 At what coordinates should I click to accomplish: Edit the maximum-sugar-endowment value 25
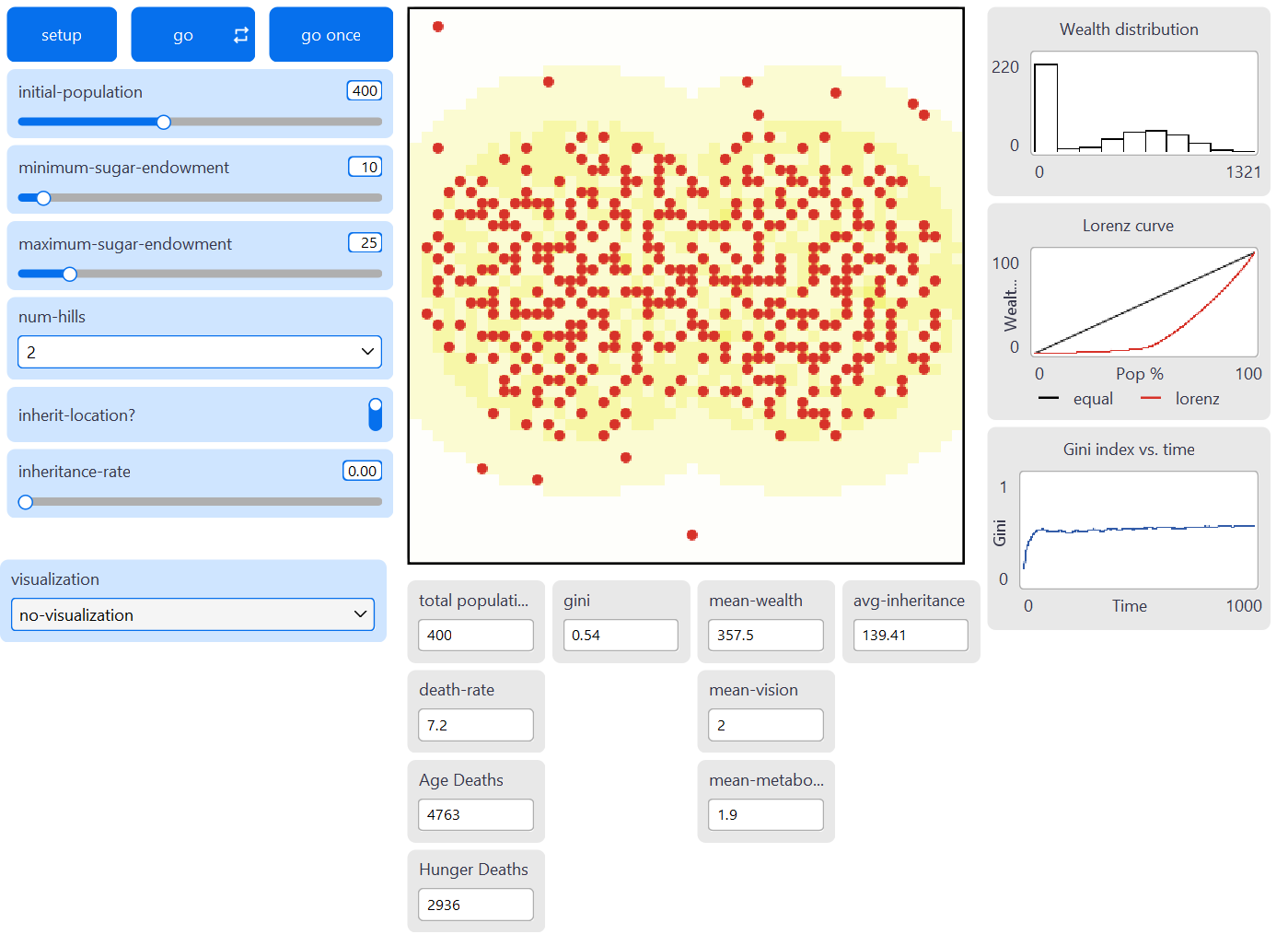point(365,242)
